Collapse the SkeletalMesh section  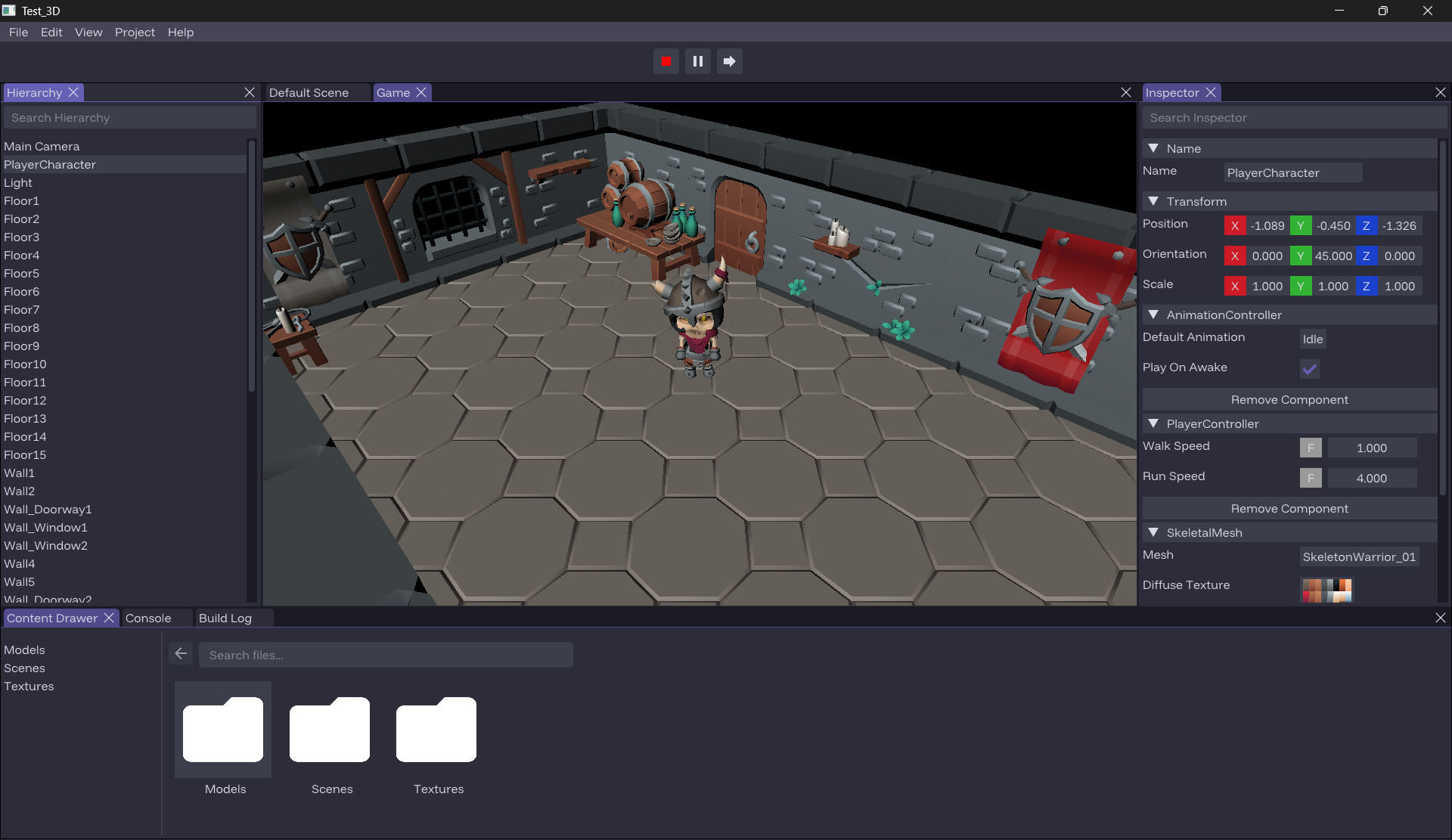(1153, 532)
